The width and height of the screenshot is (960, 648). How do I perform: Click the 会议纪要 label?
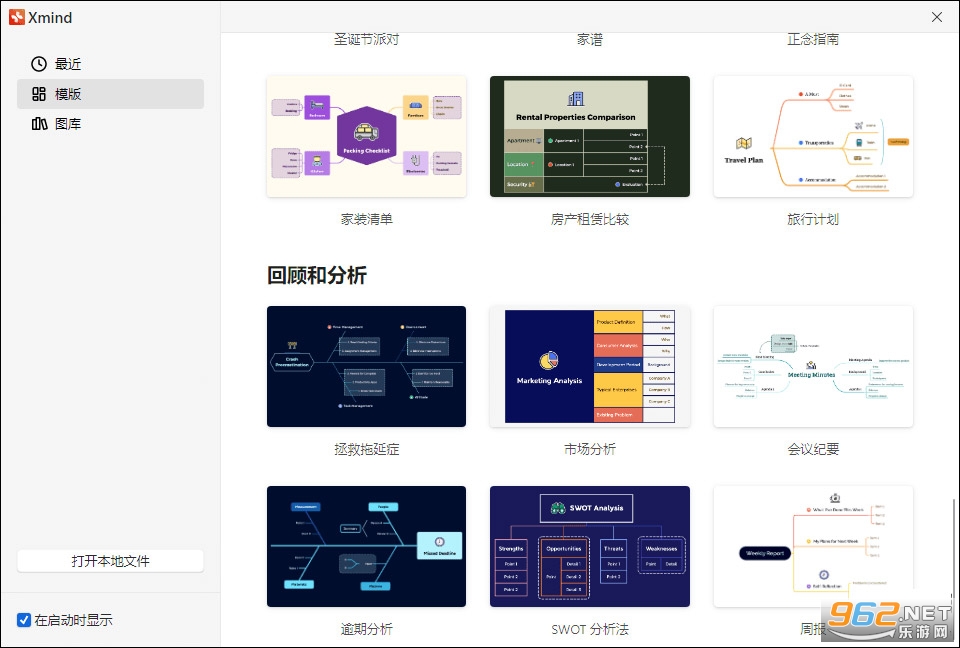[x=813, y=449]
